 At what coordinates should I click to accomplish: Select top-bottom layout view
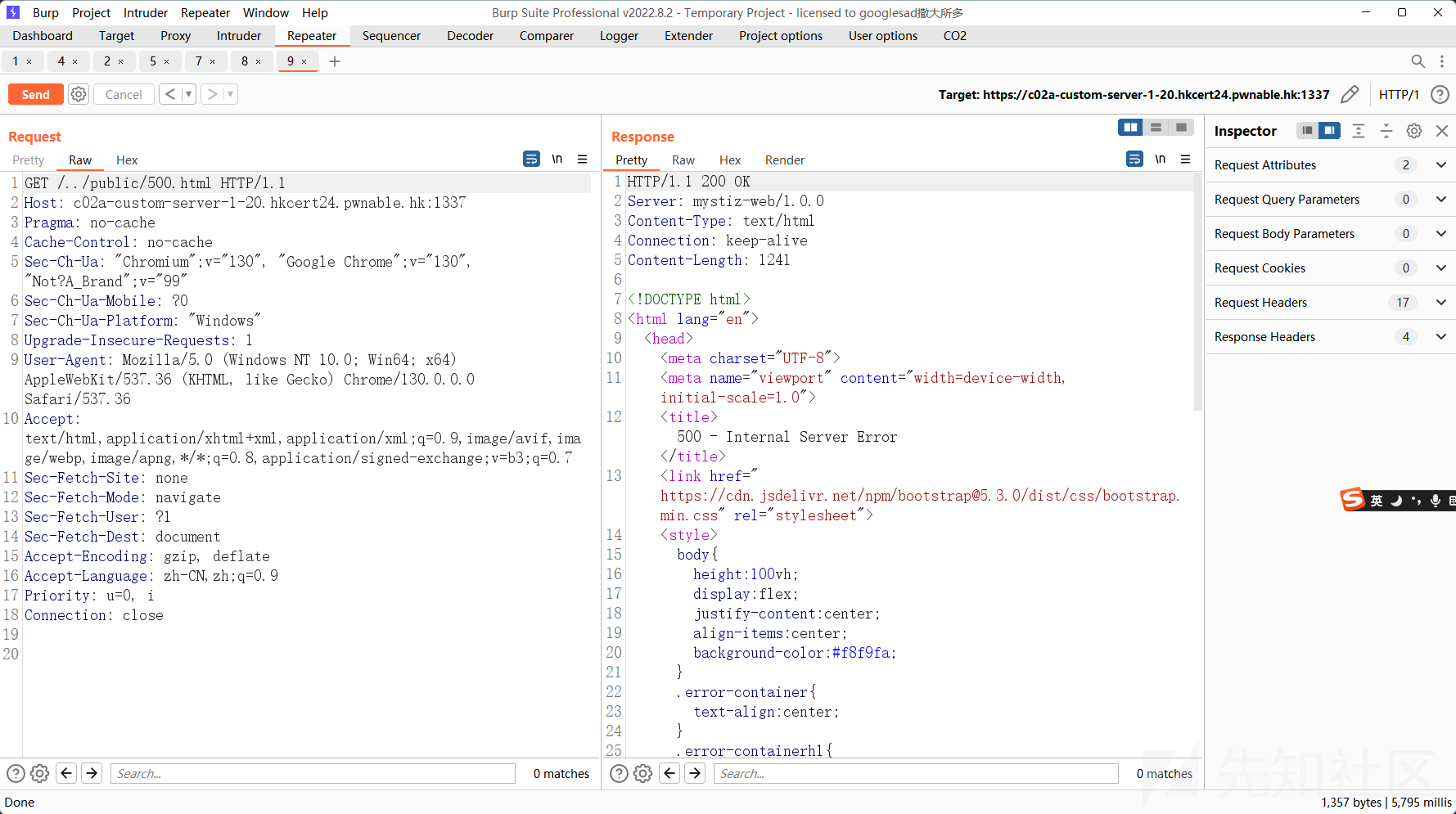[1156, 127]
